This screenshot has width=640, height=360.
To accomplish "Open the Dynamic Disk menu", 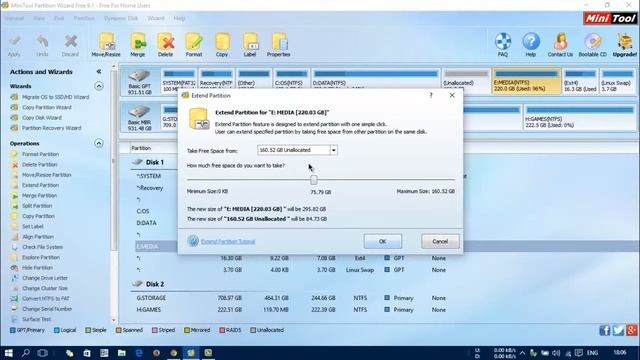I will pyautogui.click(x=121, y=18).
